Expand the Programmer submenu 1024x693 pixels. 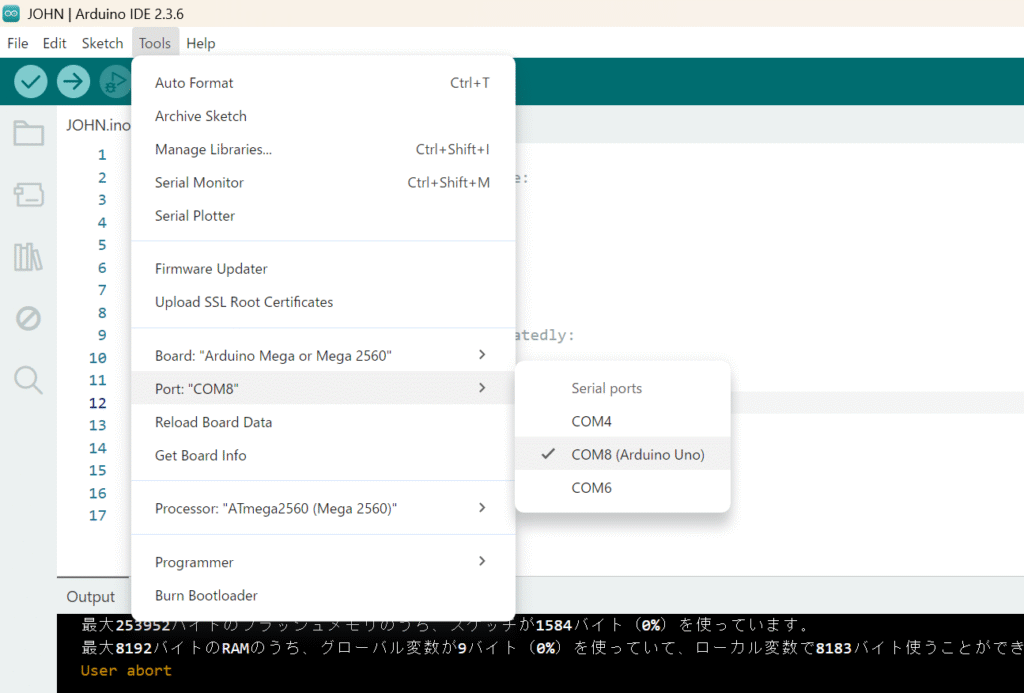[x=323, y=562]
